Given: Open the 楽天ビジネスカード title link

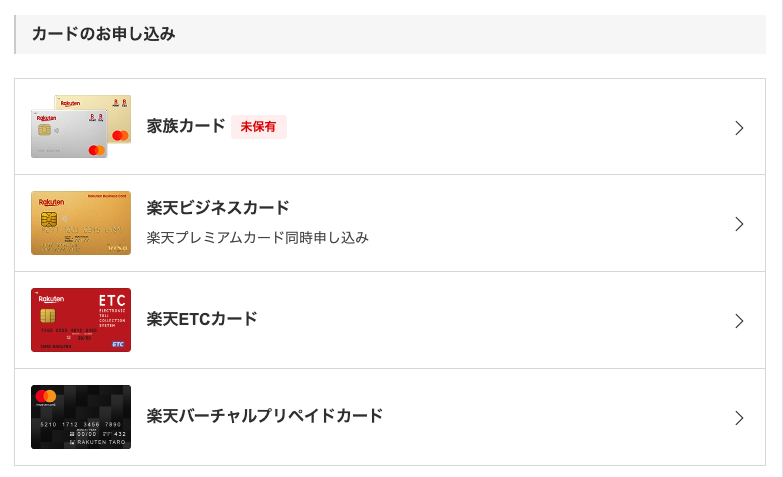Looking at the screenshot, I should 218,208.
